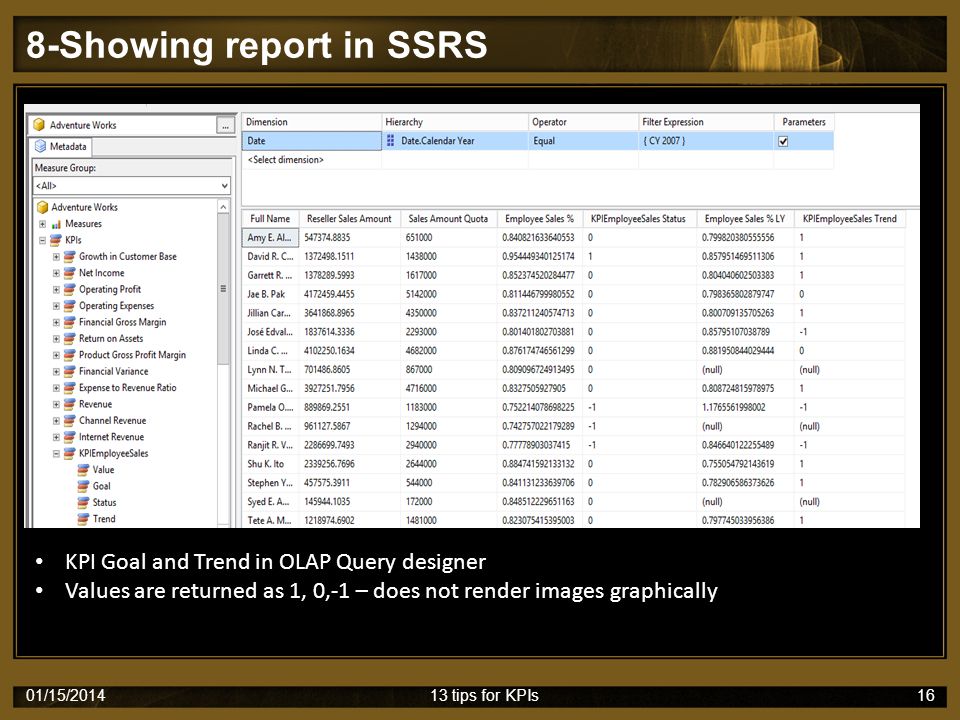Click the Return on Assets KPI icon
Image resolution: width=960 pixels, height=720 pixels.
[70, 339]
